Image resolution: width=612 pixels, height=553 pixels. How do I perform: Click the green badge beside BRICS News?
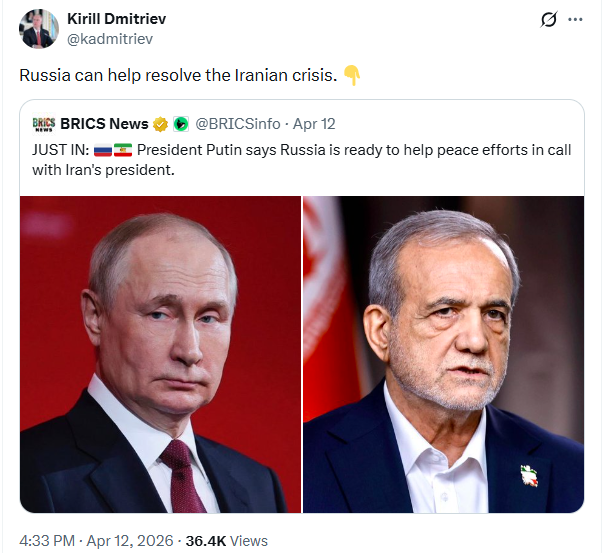[180, 124]
